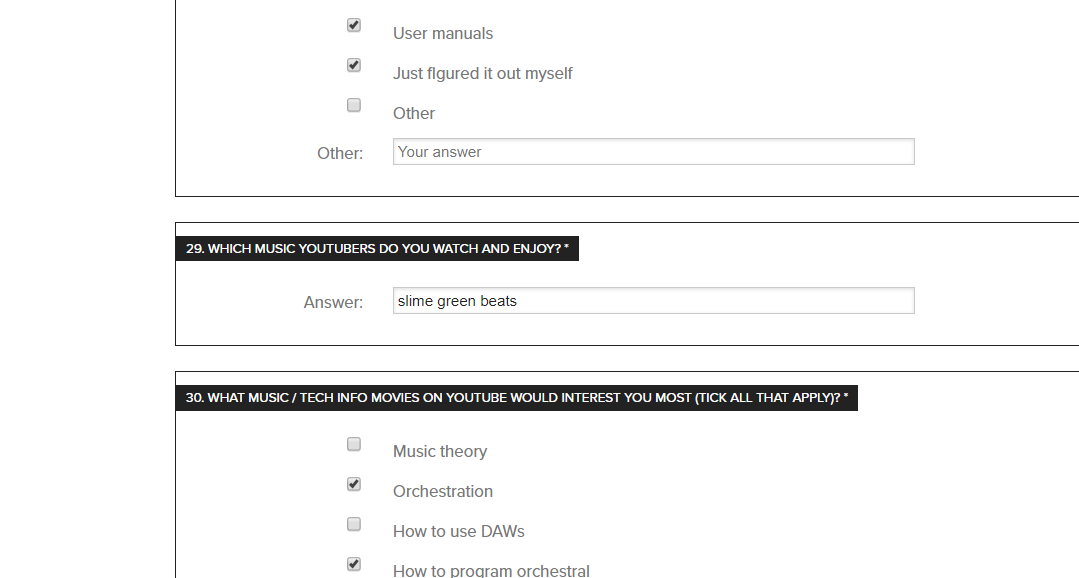
Task: Tick the Other checkbox box
Action: pyautogui.click(x=353, y=105)
